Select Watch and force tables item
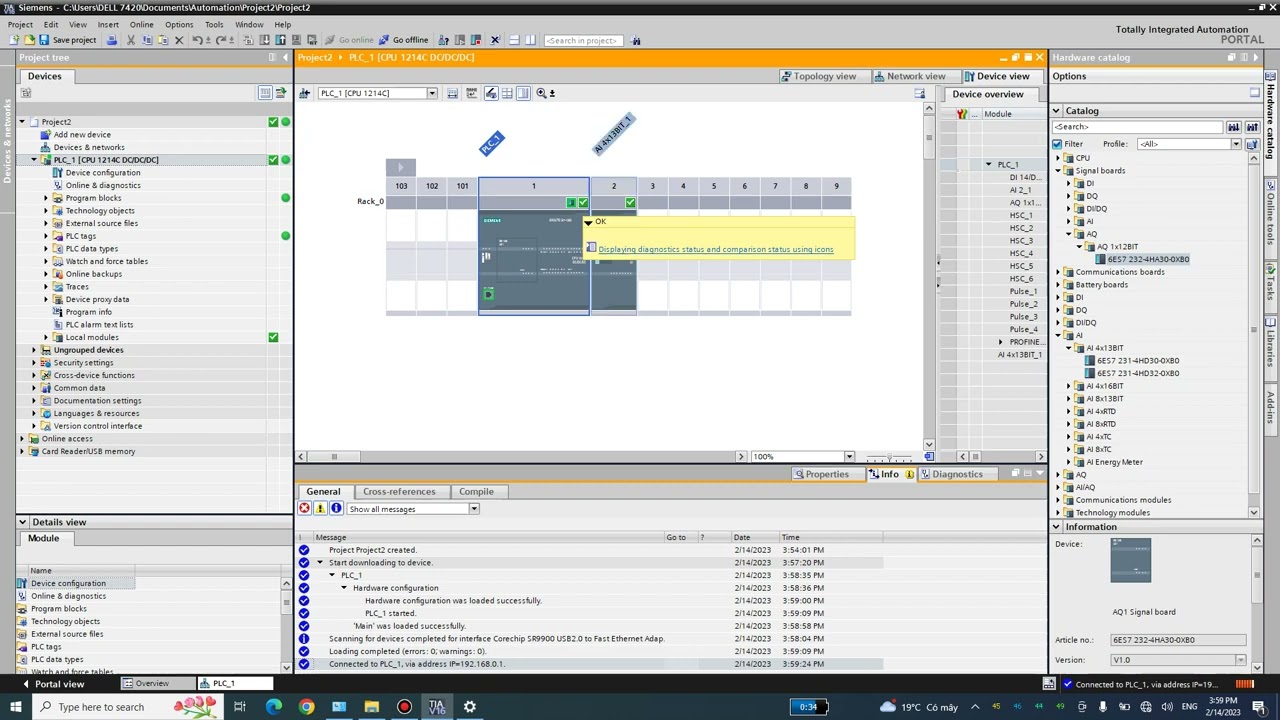 106,261
